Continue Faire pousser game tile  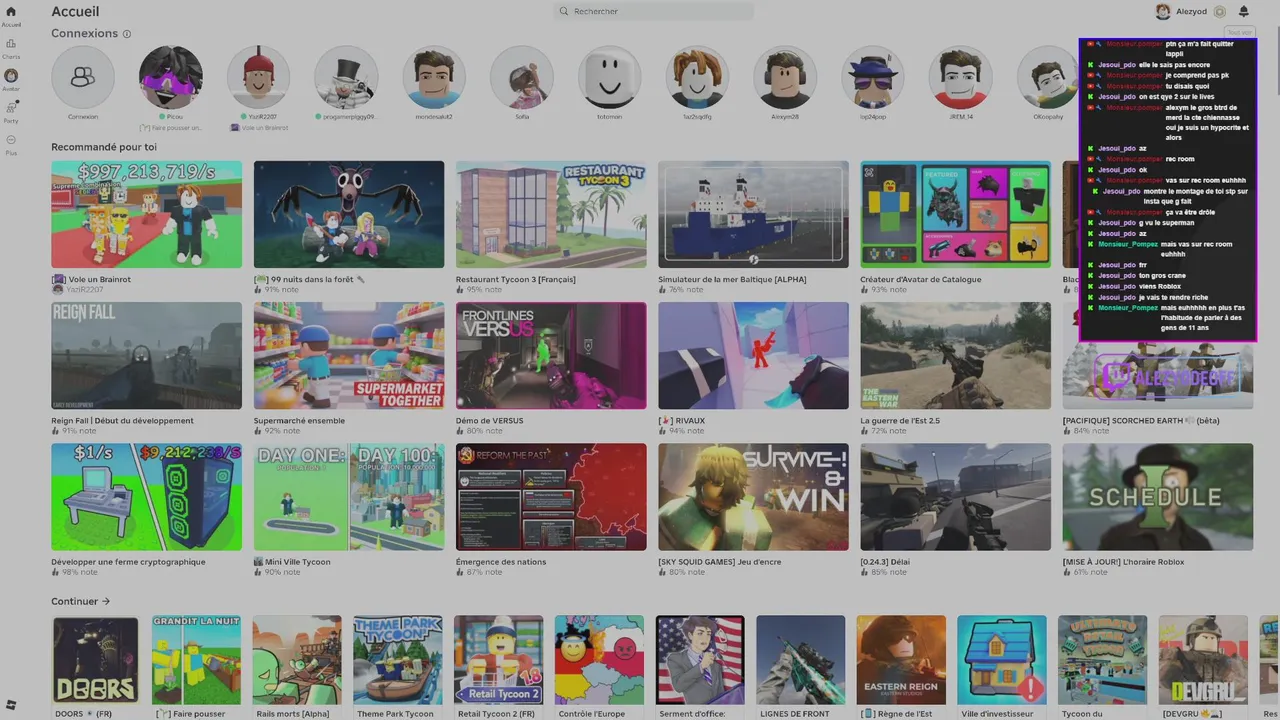coord(197,660)
